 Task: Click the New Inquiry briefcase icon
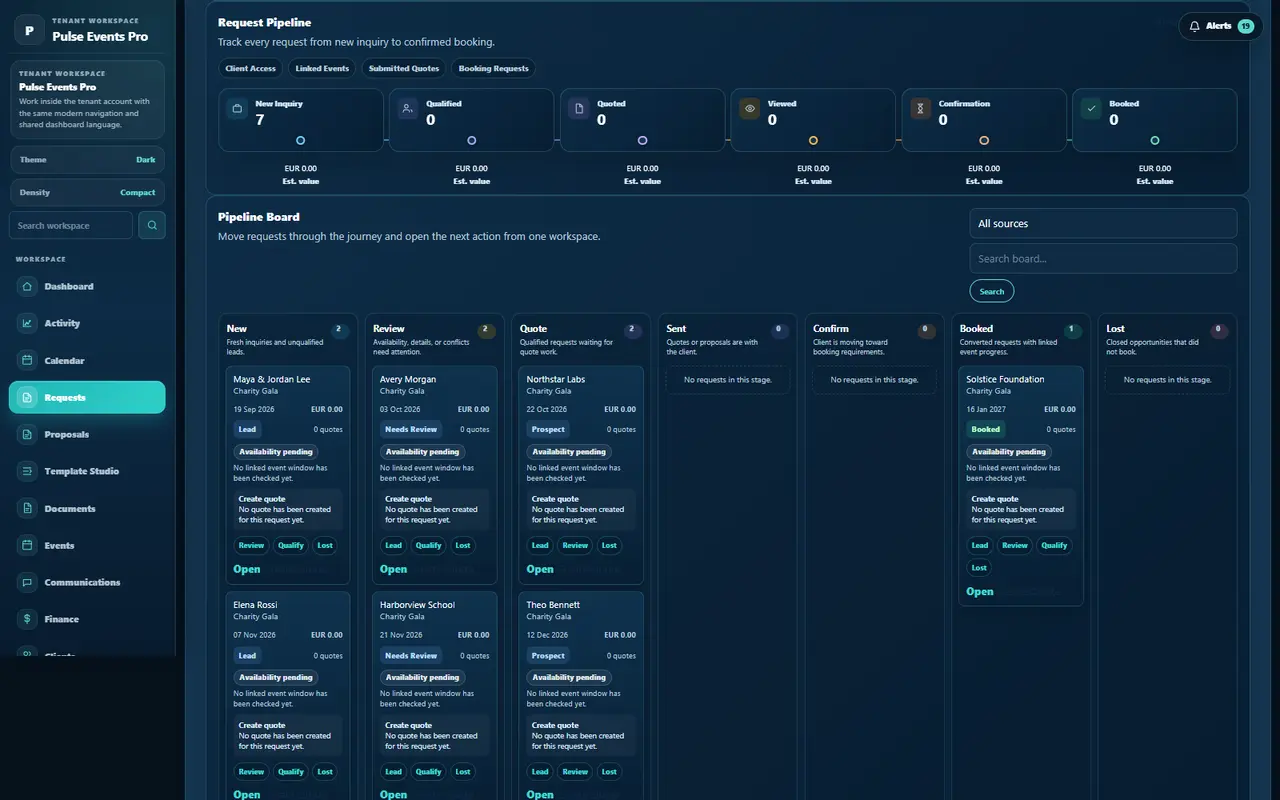pyautogui.click(x=237, y=108)
